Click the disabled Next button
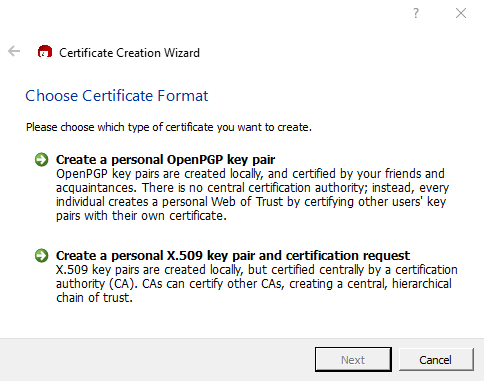 point(353,360)
